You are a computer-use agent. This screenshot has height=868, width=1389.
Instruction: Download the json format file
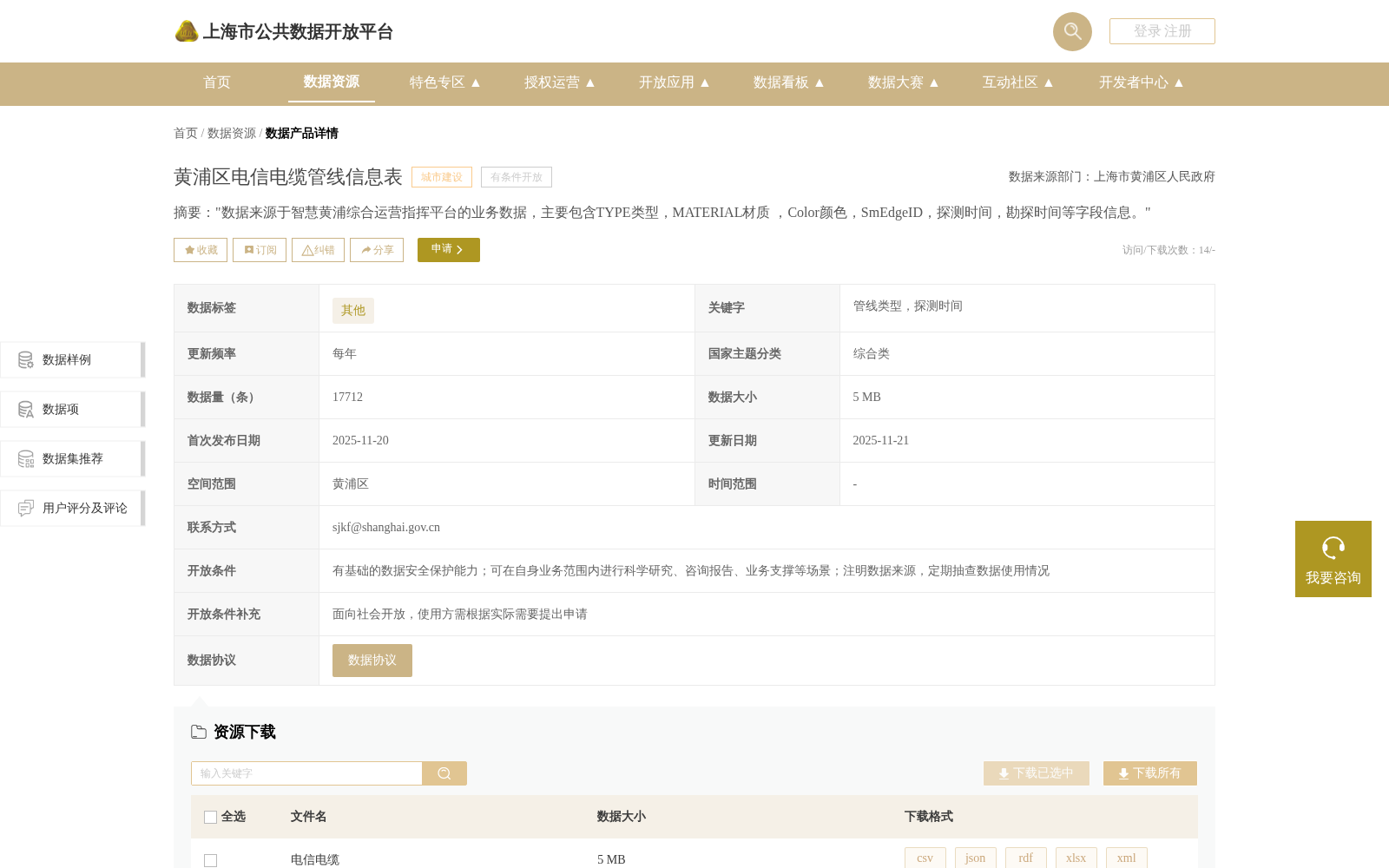click(x=976, y=858)
